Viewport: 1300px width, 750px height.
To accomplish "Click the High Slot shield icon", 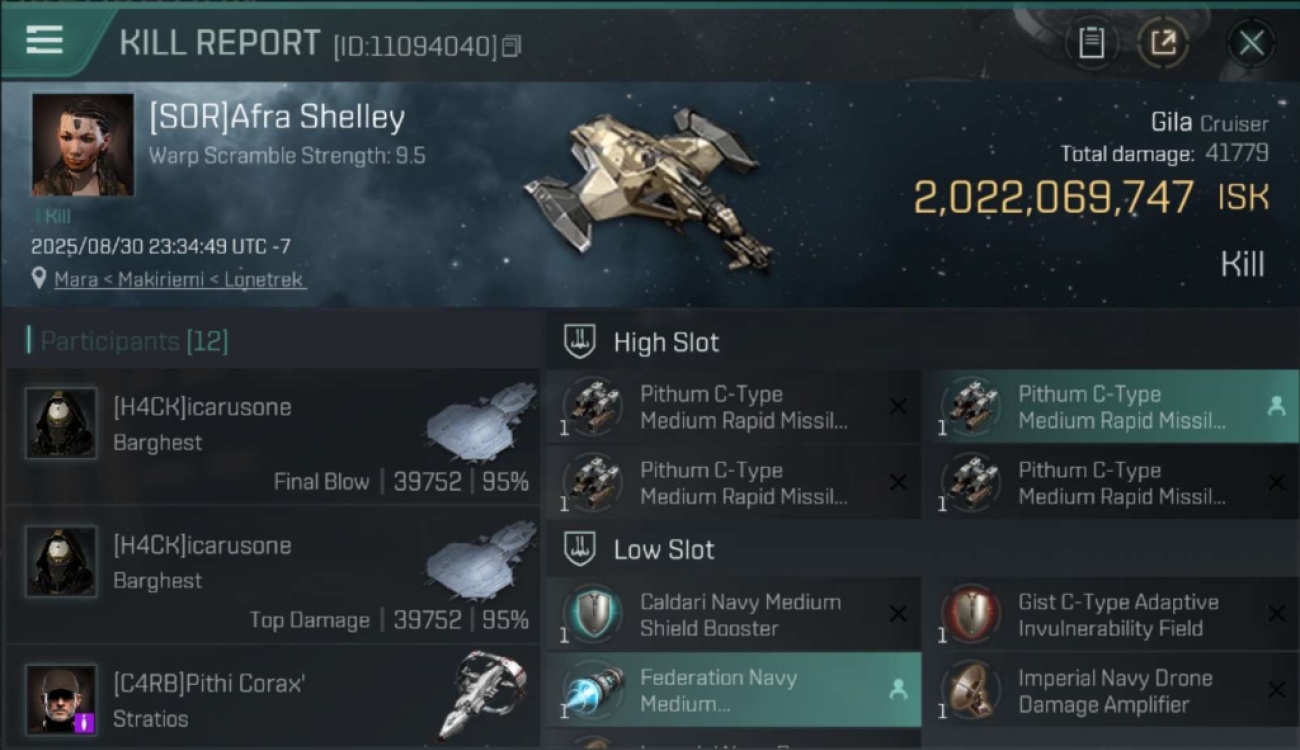I will click(x=580, y=341).
